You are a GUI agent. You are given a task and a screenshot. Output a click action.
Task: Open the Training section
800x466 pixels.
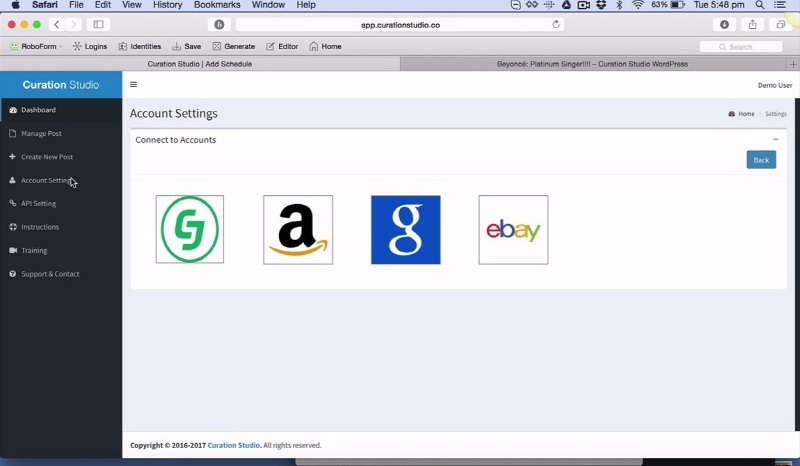click(x=34, y=250)
